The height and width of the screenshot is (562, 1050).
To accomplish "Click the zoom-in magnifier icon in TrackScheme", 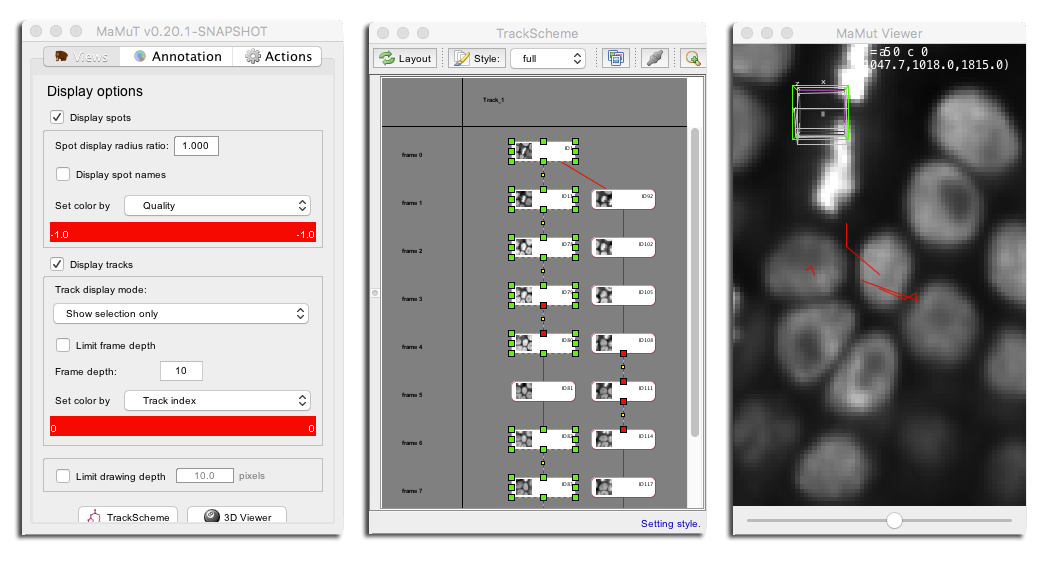I will (692, 58).
